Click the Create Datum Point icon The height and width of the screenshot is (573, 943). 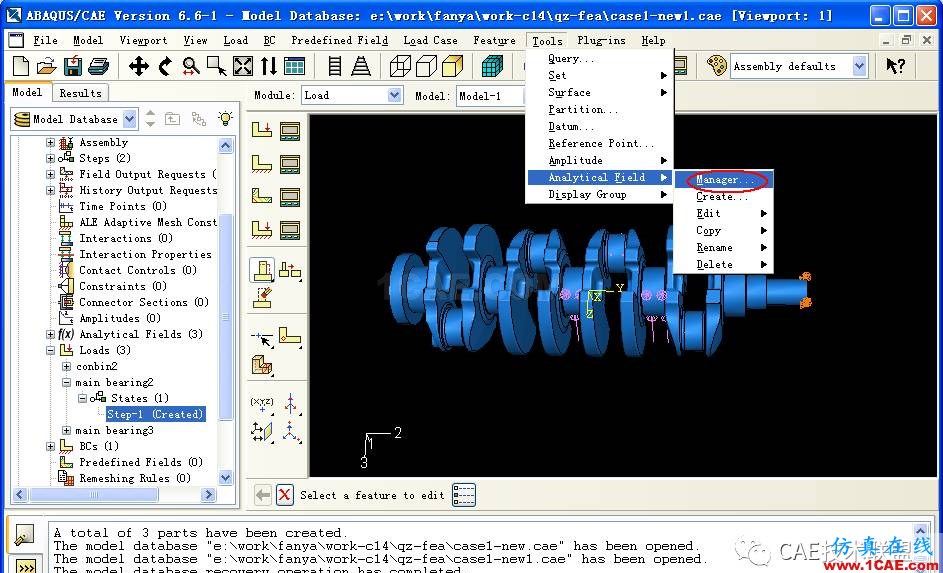pyautogui.click(x=262, y=403)
